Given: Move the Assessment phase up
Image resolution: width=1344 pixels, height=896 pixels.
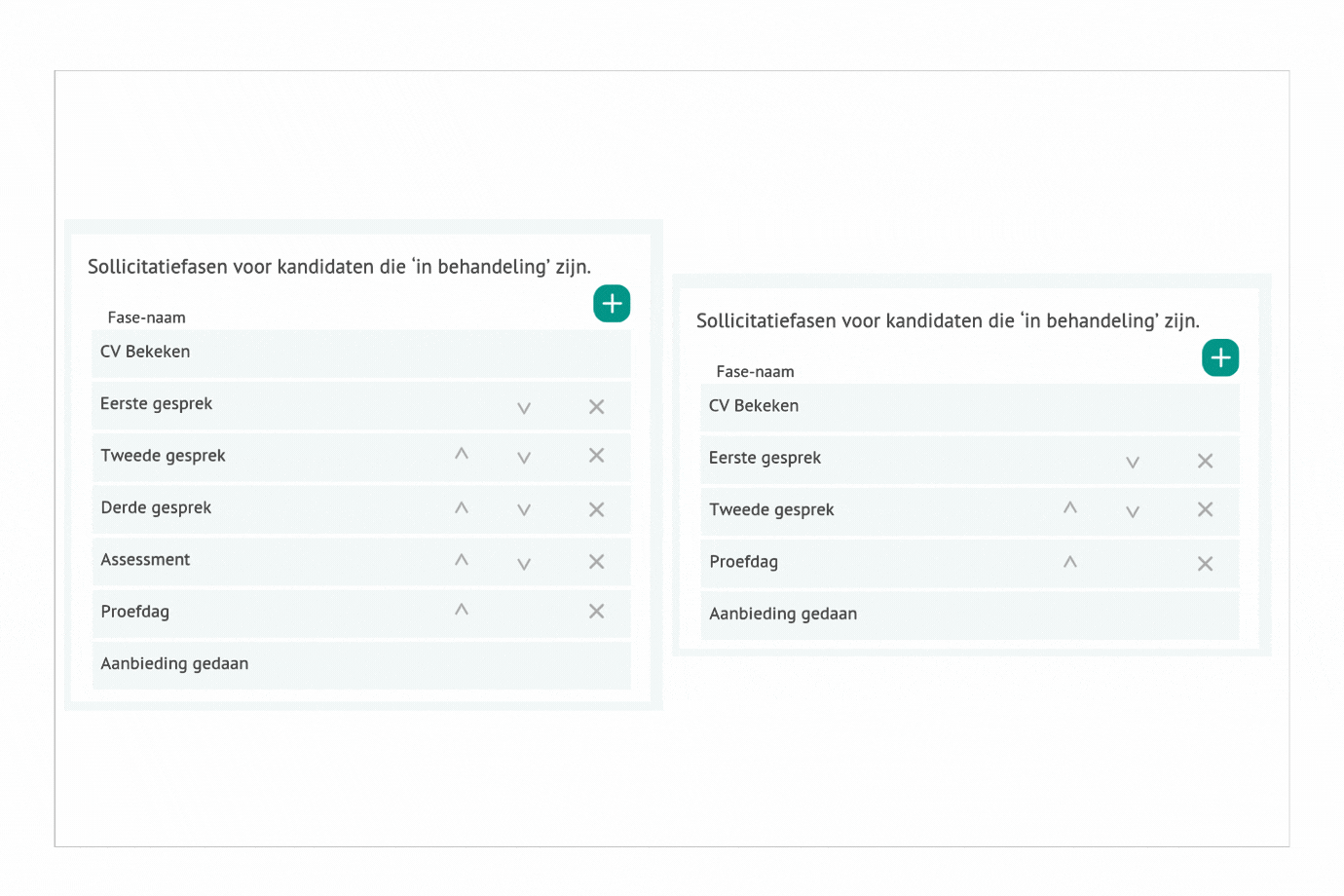Looking at the screenshot, I should point(462,560).
